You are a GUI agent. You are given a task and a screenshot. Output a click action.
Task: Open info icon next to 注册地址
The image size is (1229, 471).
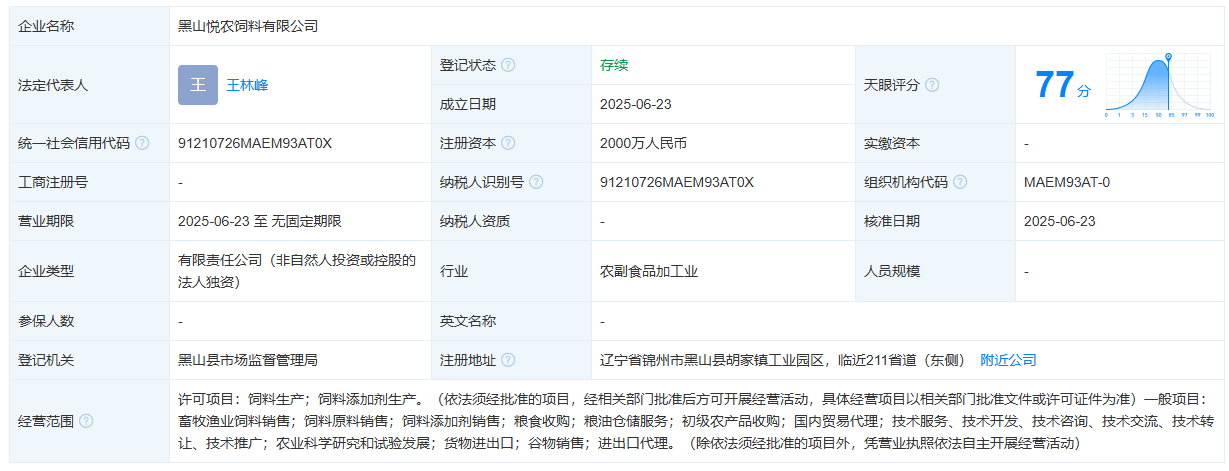point(508,360)
